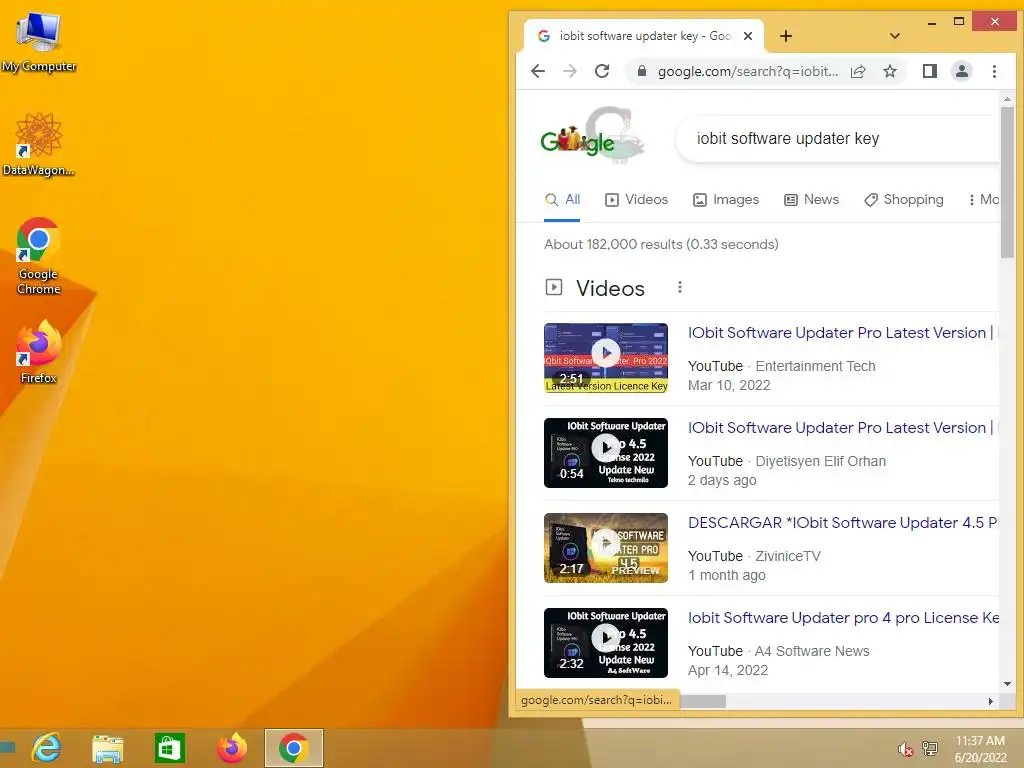This screenshot has width=1024, height=768.
Task: View site information via the lock icon
Action: 641,71
